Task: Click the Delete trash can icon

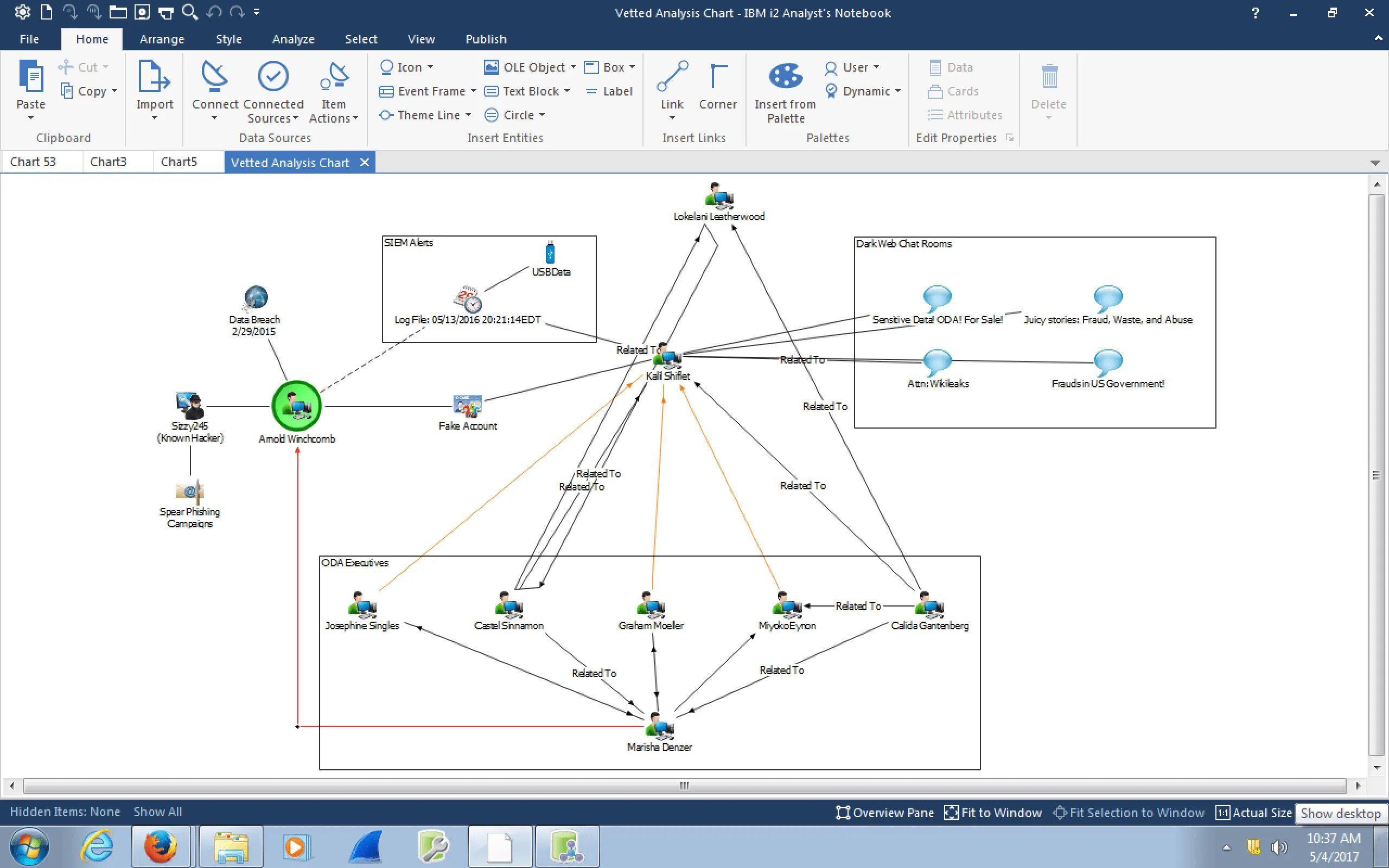Action: coord(1049,76)
